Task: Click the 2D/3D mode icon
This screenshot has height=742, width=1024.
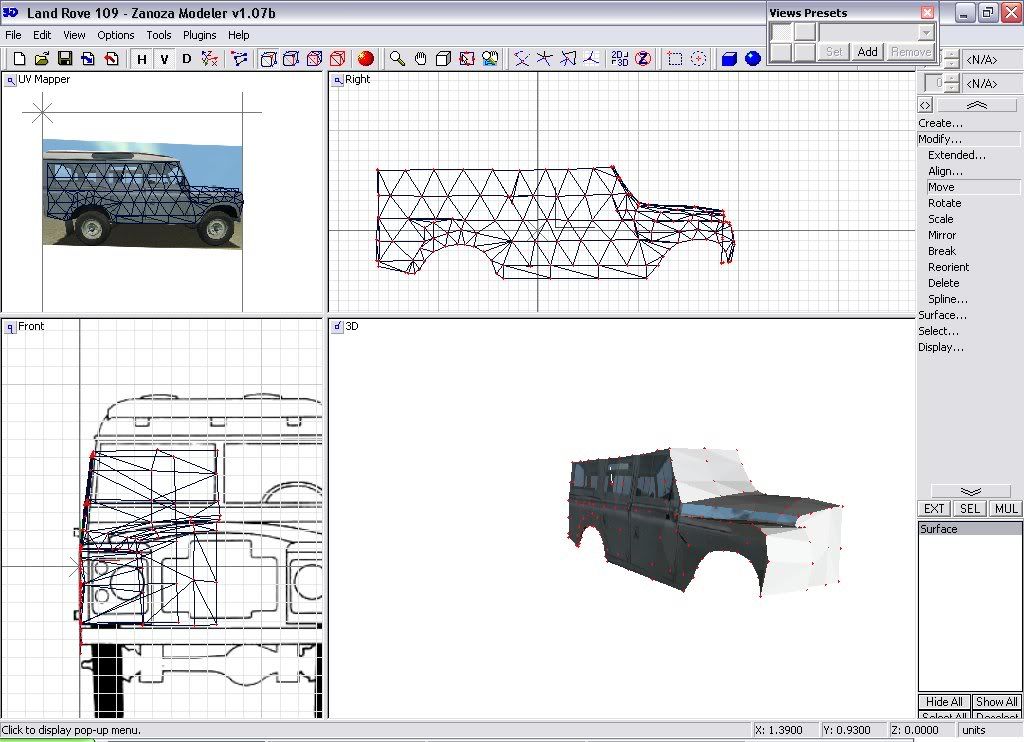Action: [620, 59]
